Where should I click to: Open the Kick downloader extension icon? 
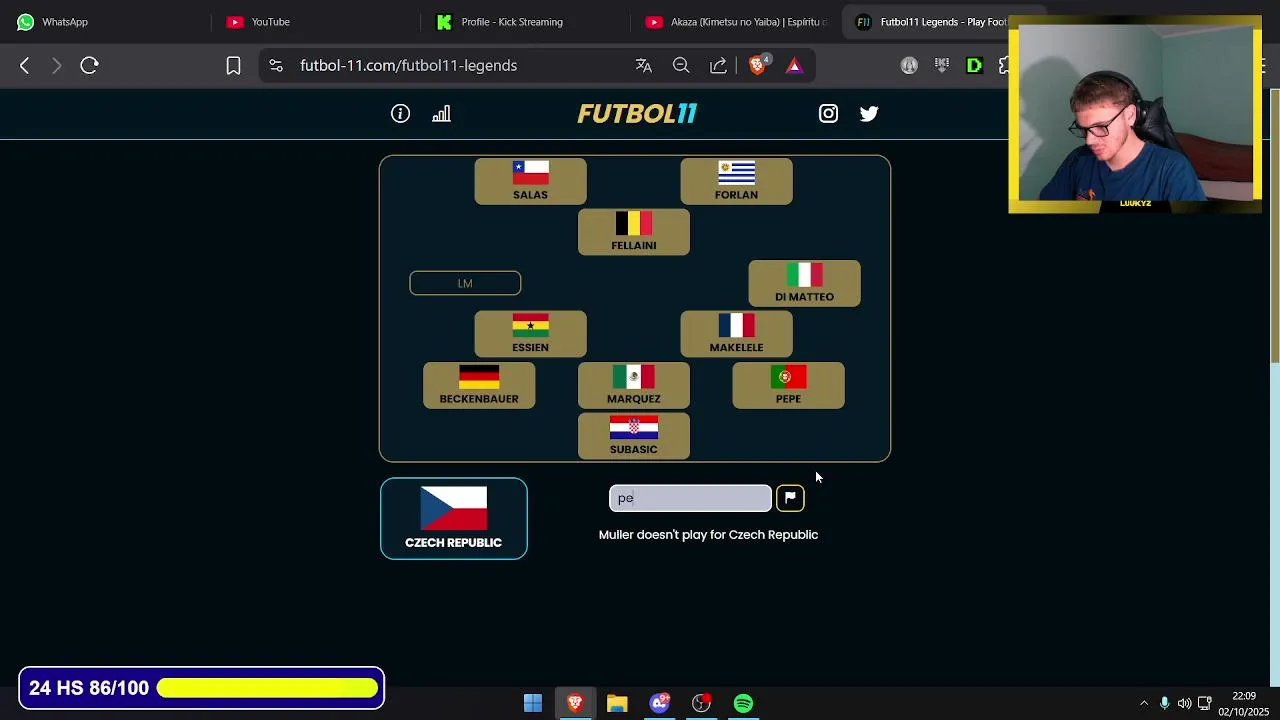942,65
